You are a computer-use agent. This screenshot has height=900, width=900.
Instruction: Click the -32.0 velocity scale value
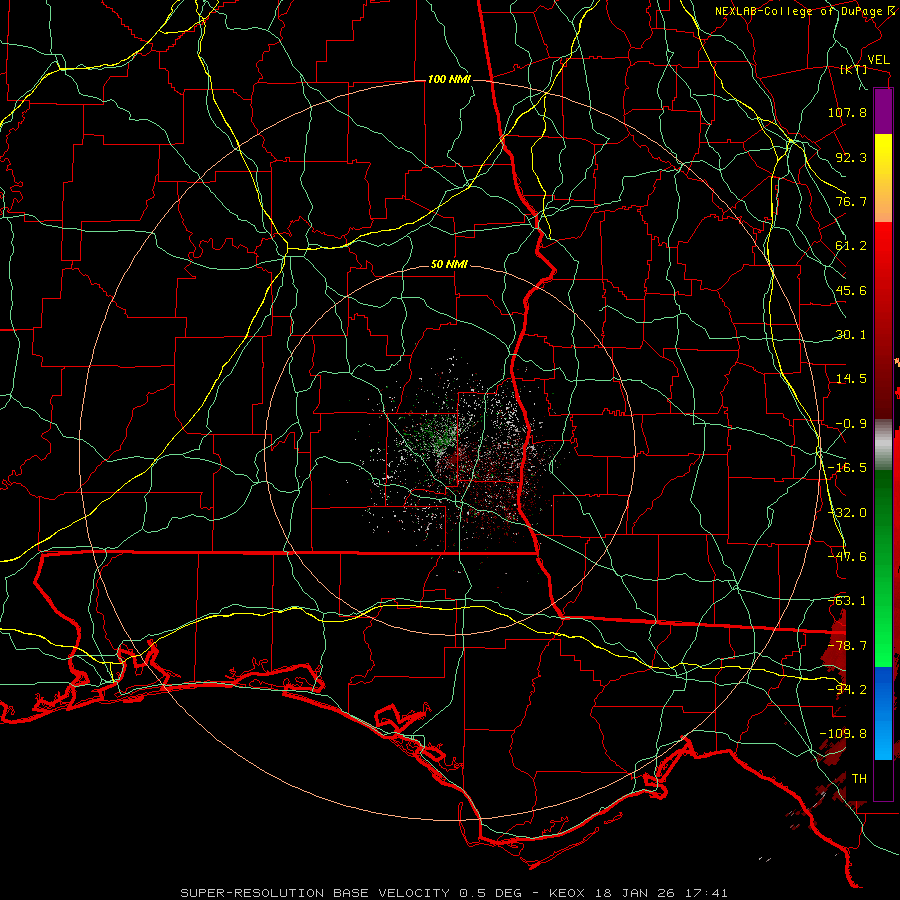[847, 513]
